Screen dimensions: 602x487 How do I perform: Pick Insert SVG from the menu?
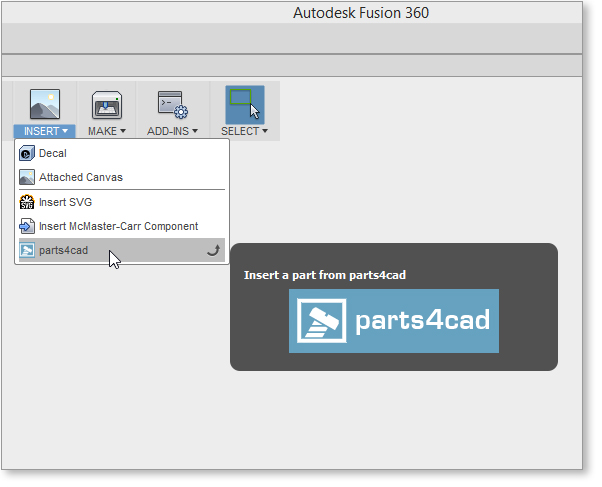pyautogui.click(x=66, y=202)
